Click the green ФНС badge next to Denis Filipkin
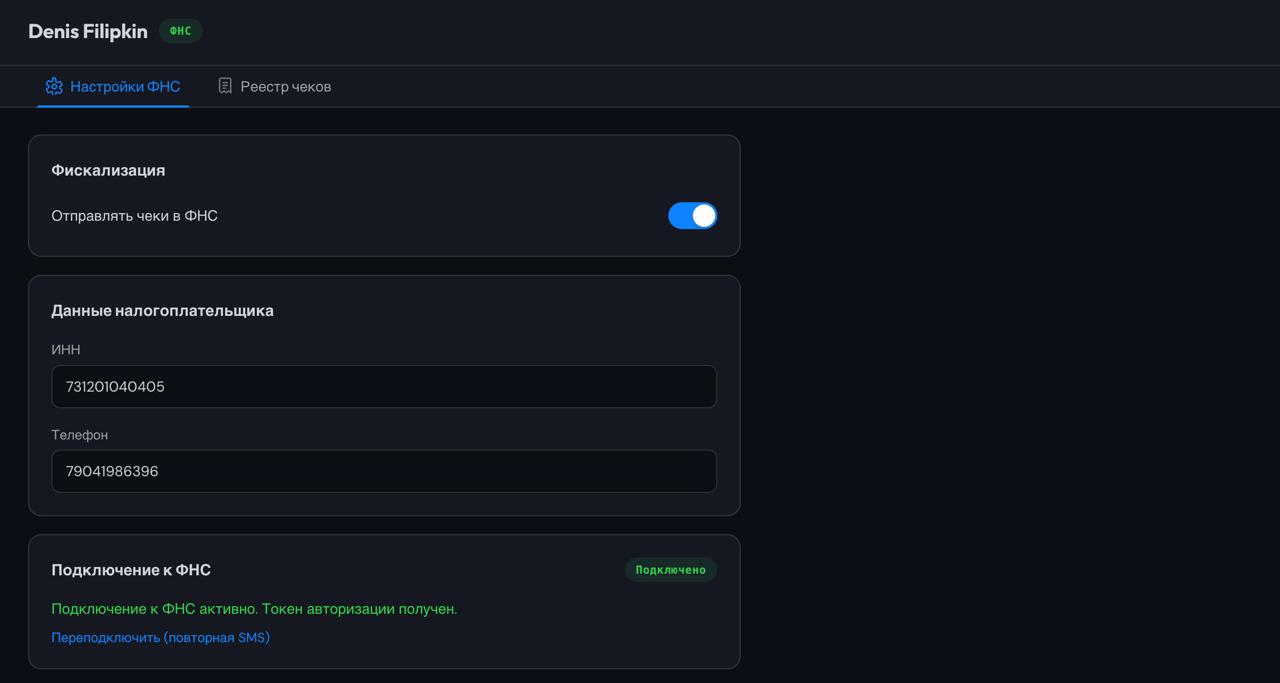Image resolution: width=1280 pixels, height=683 pixels. [x=180, y=31]
